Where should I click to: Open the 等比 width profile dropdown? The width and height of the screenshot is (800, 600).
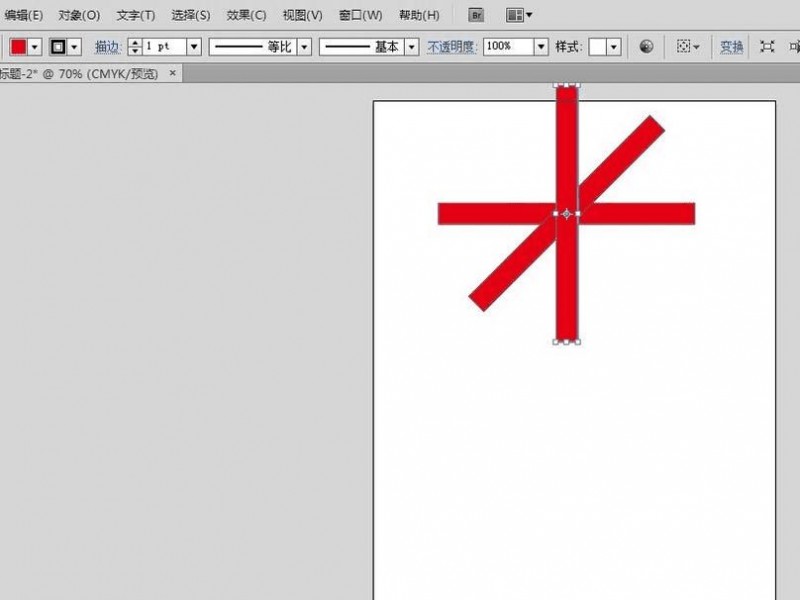pyautogui.click(x=304, y=47)
